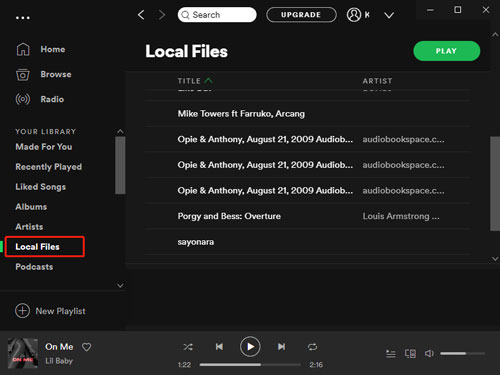The width and height of the screenshot is (500, 375).
Task: Go forward with the right arrow
Action: (162, 15)
